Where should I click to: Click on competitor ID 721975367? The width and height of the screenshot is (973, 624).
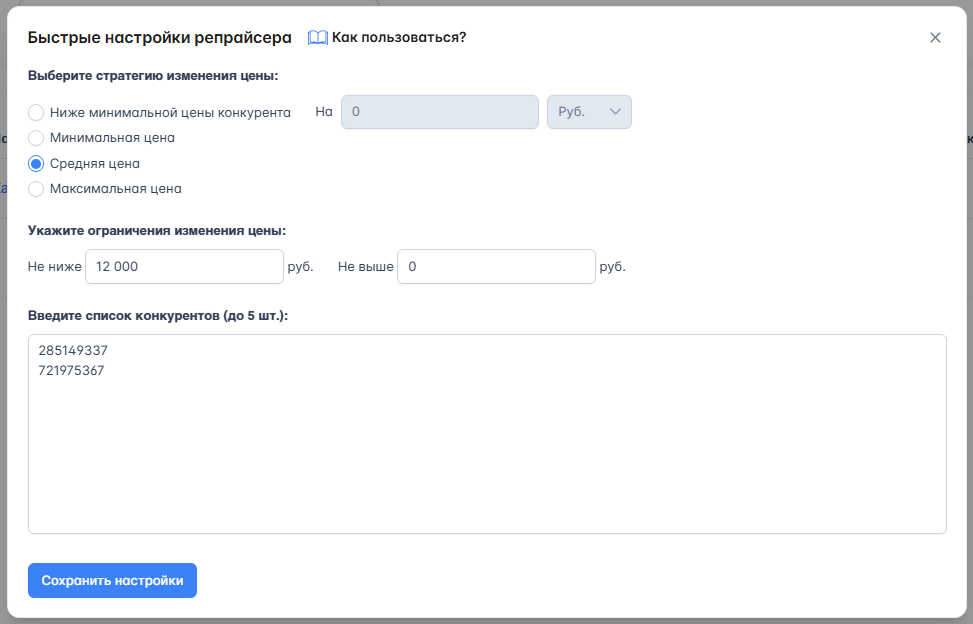(x=71, y=371)
